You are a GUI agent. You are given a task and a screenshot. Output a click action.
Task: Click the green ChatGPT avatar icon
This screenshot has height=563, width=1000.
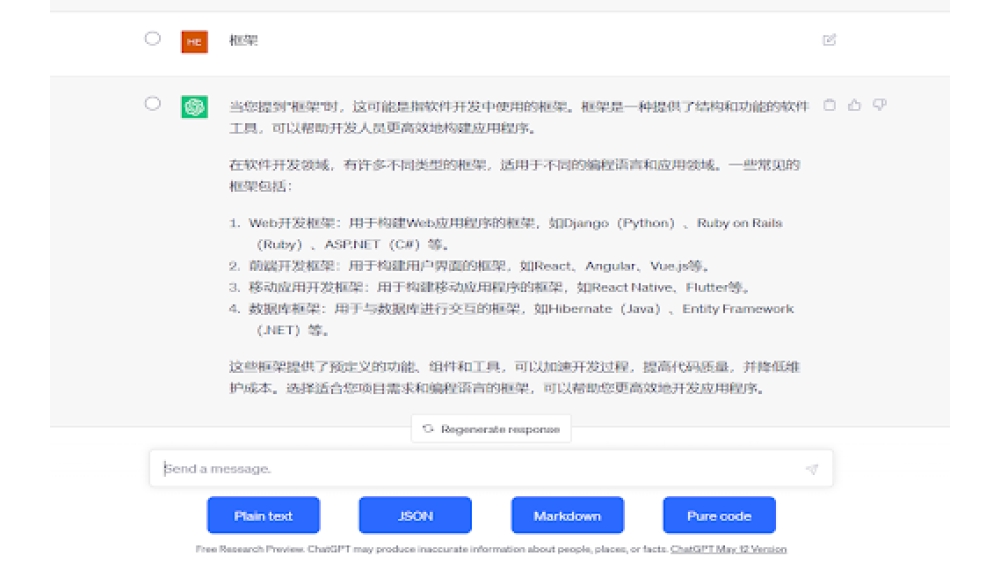(195, 106)
